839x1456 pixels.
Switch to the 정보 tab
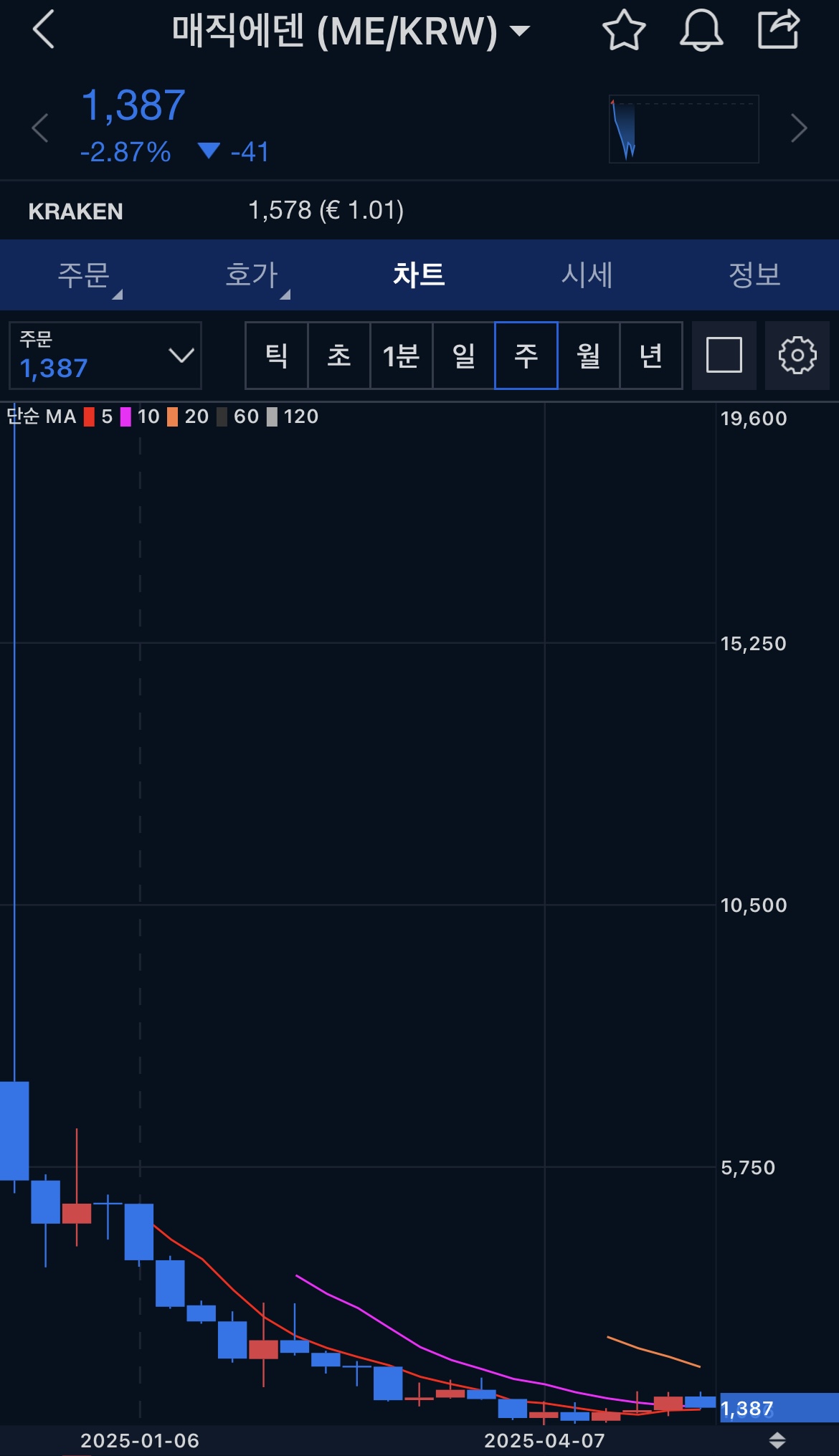[x=755, y=275]
